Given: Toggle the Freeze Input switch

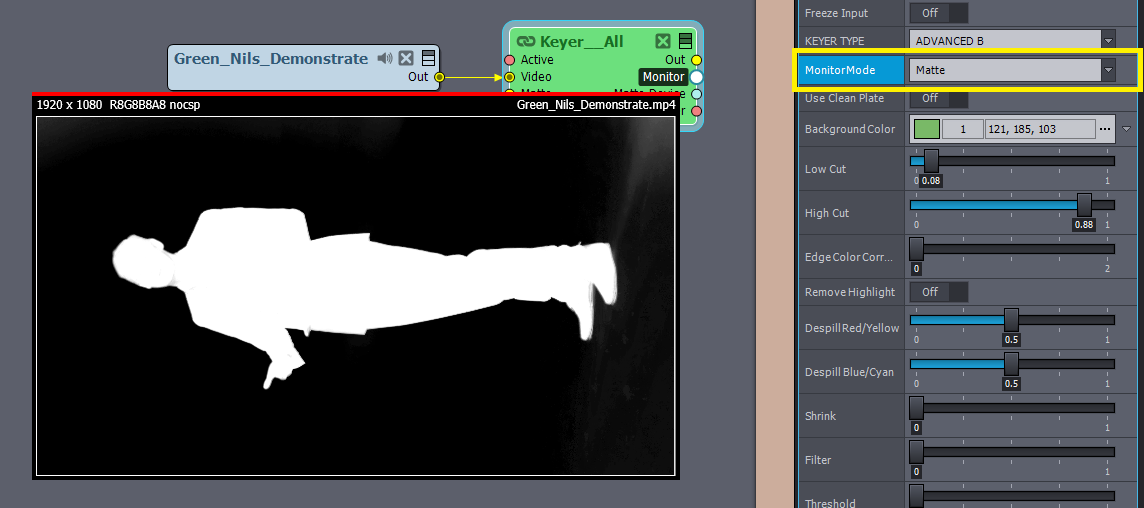Looking at the screenshot, I should pos(938,13).
